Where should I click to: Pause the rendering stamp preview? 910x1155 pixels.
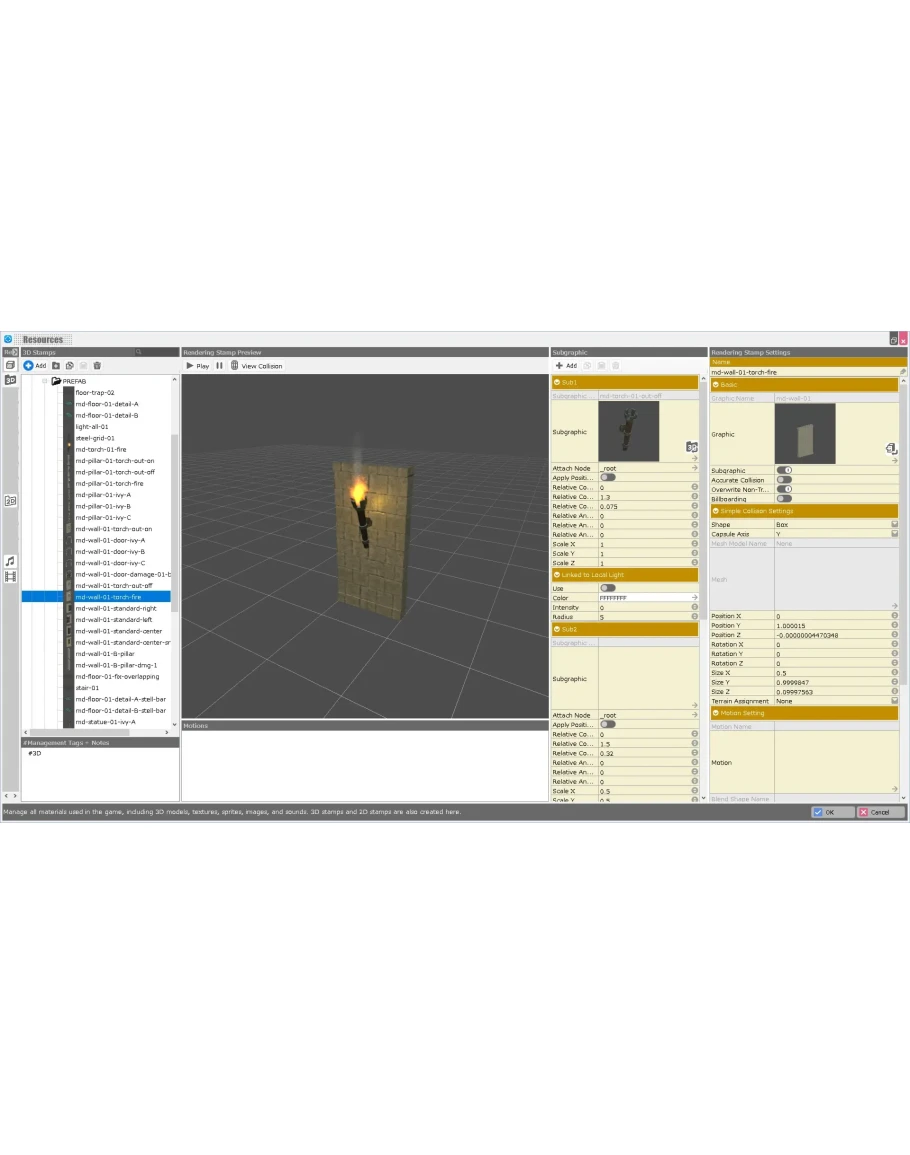220,366
